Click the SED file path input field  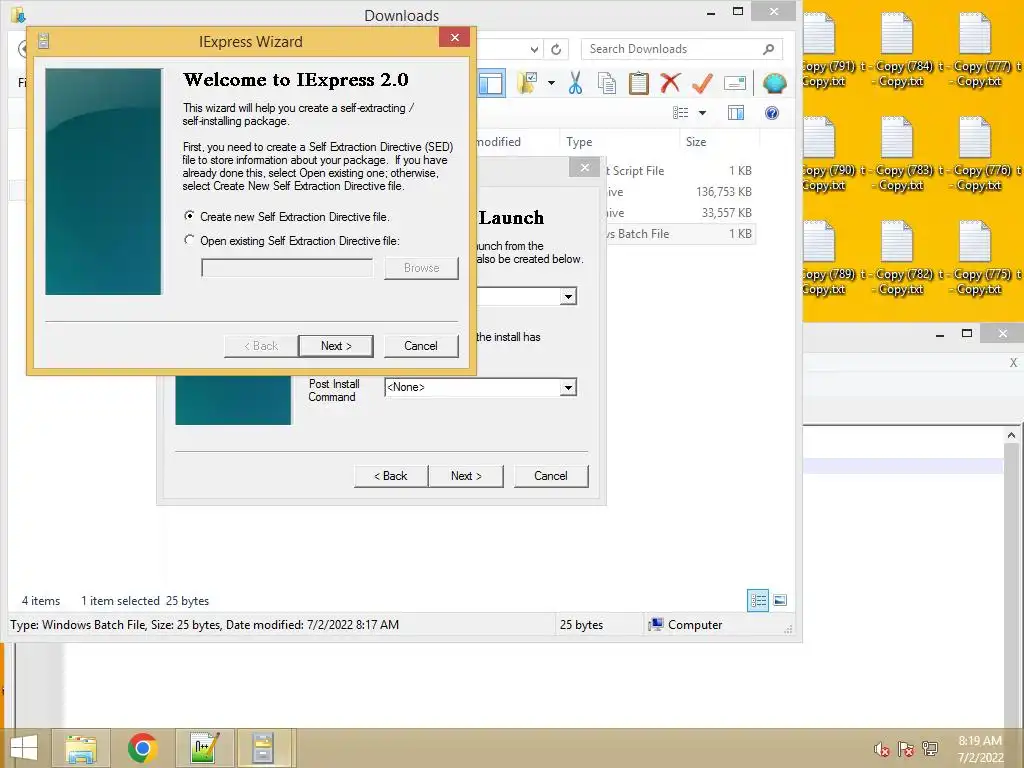tap(287, 268)
